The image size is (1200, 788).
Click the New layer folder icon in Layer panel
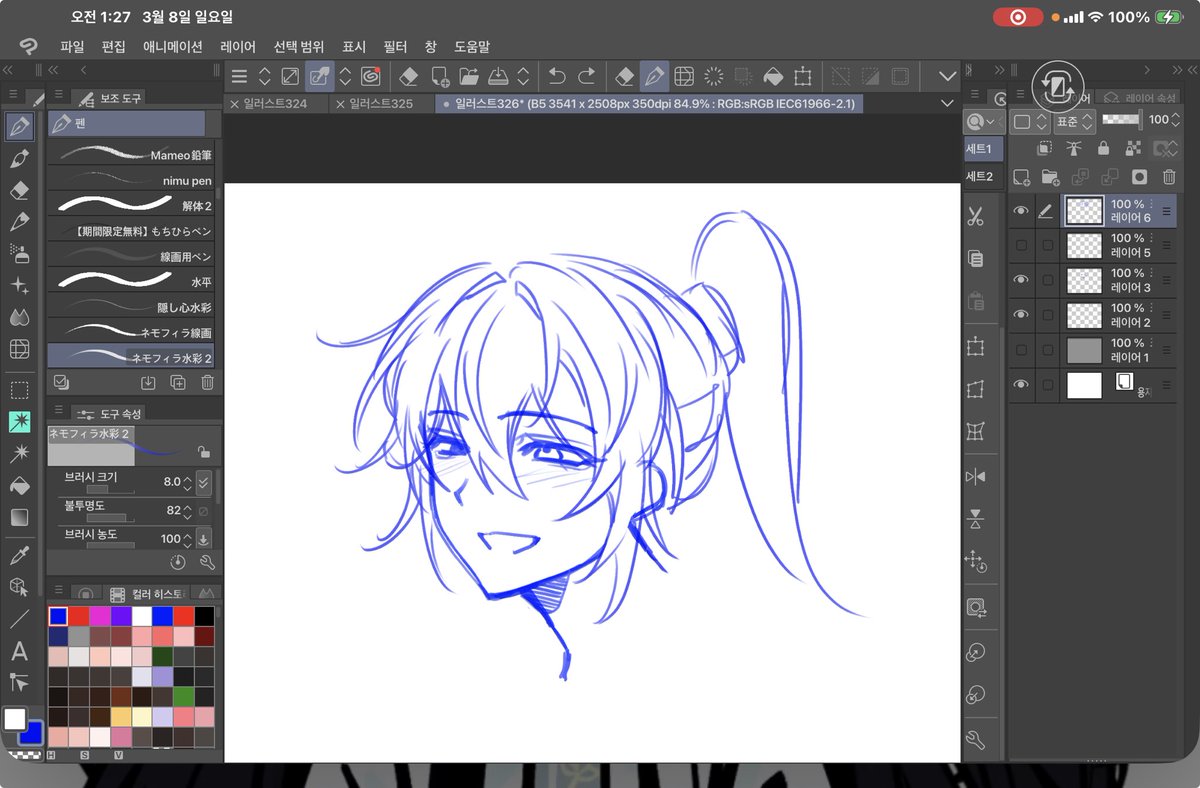1050,177
